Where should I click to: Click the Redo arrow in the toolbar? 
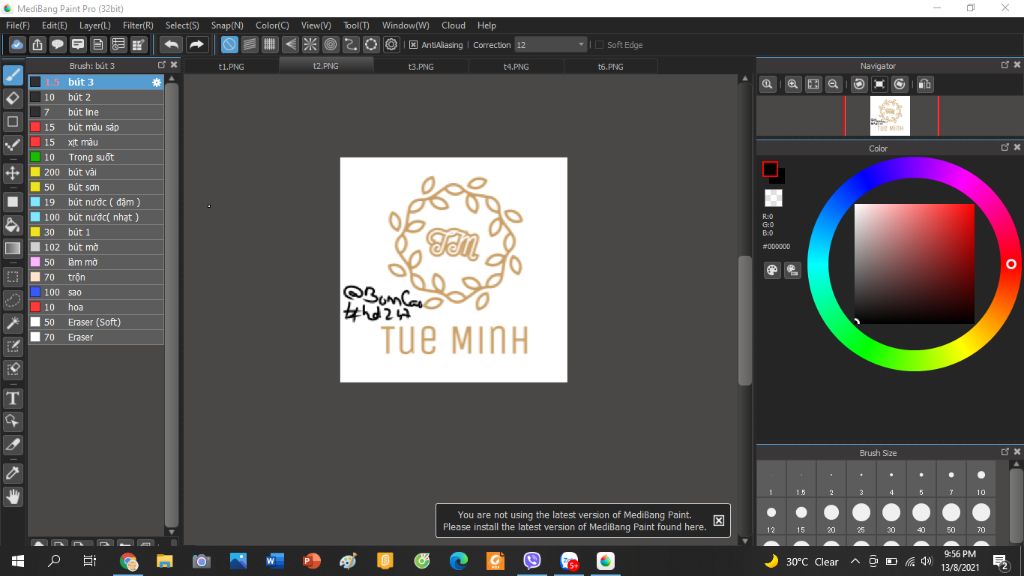(x=196, y=44)
